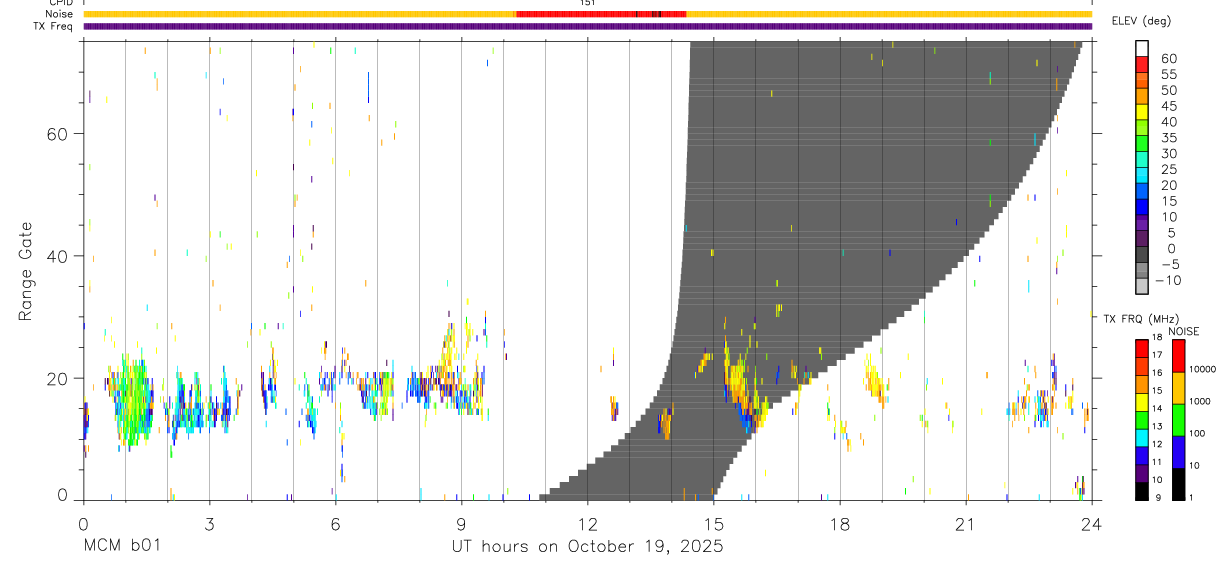
Task: Click the purple TX Freq strip at top
Action: 587,26
